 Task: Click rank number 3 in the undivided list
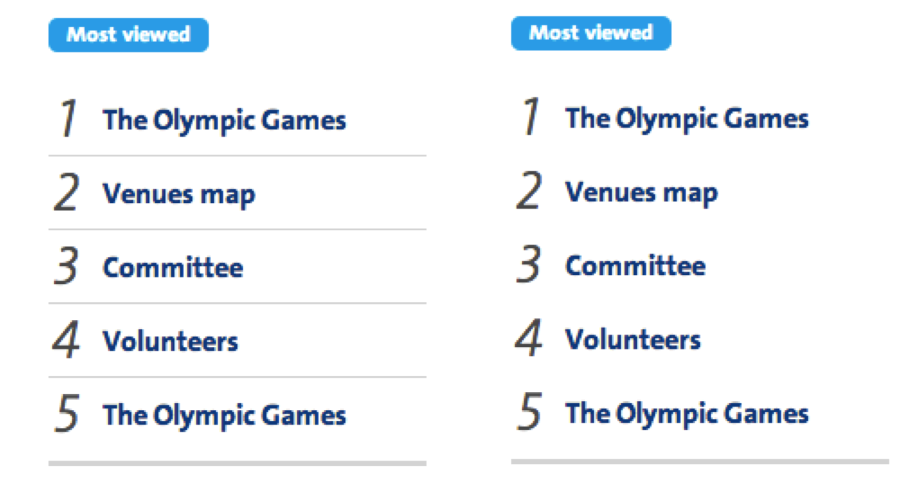point(529,265)
